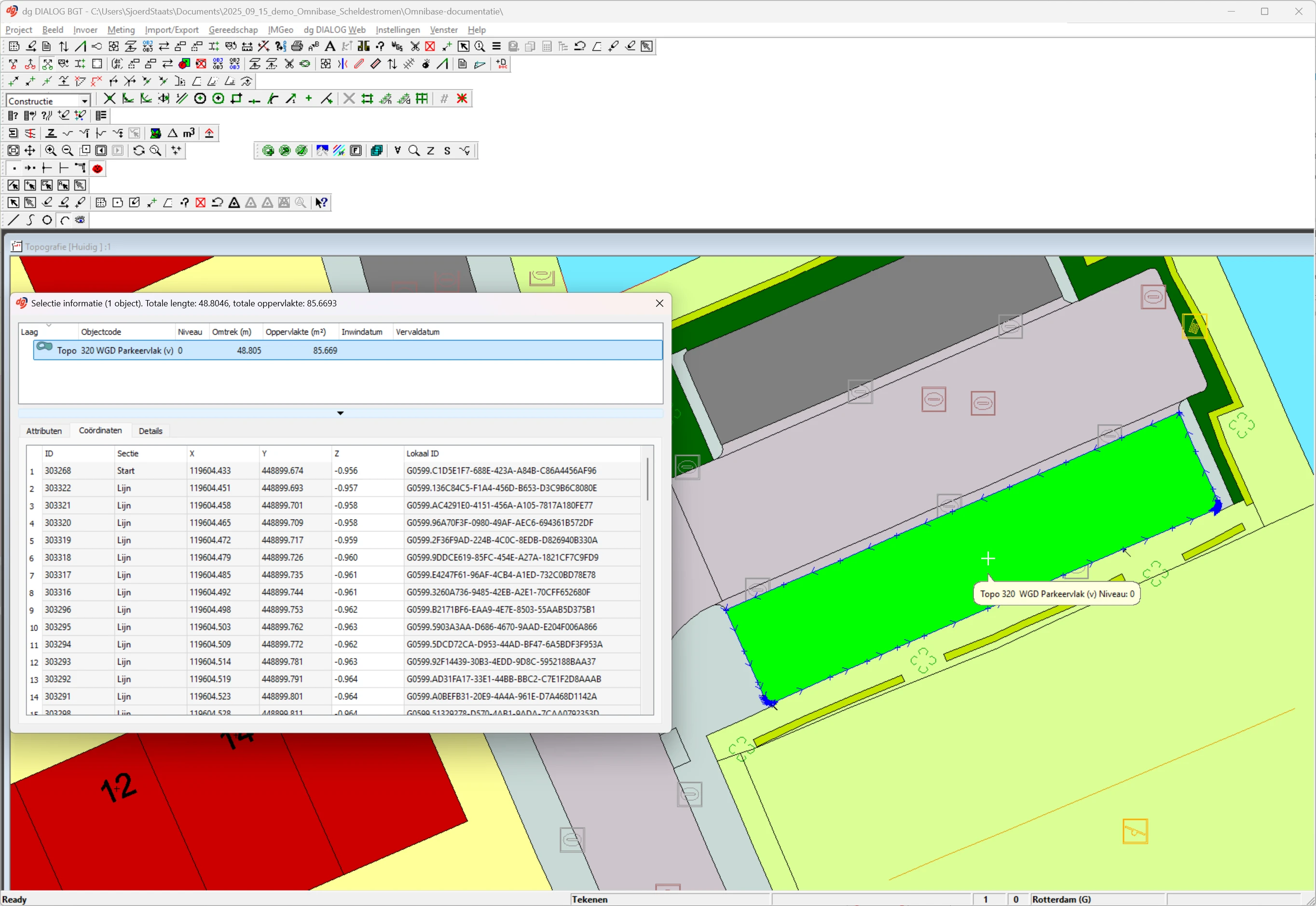Switch to the Attributen tab
Viewport: 1316px width, 906px height.
point(44,431)
